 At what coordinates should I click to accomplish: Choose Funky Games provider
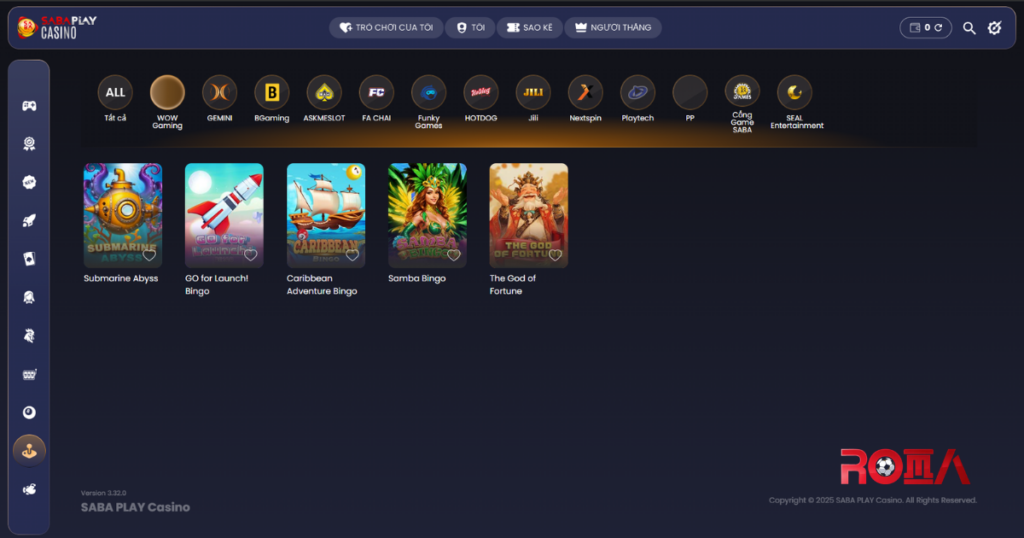click(428, 93)
